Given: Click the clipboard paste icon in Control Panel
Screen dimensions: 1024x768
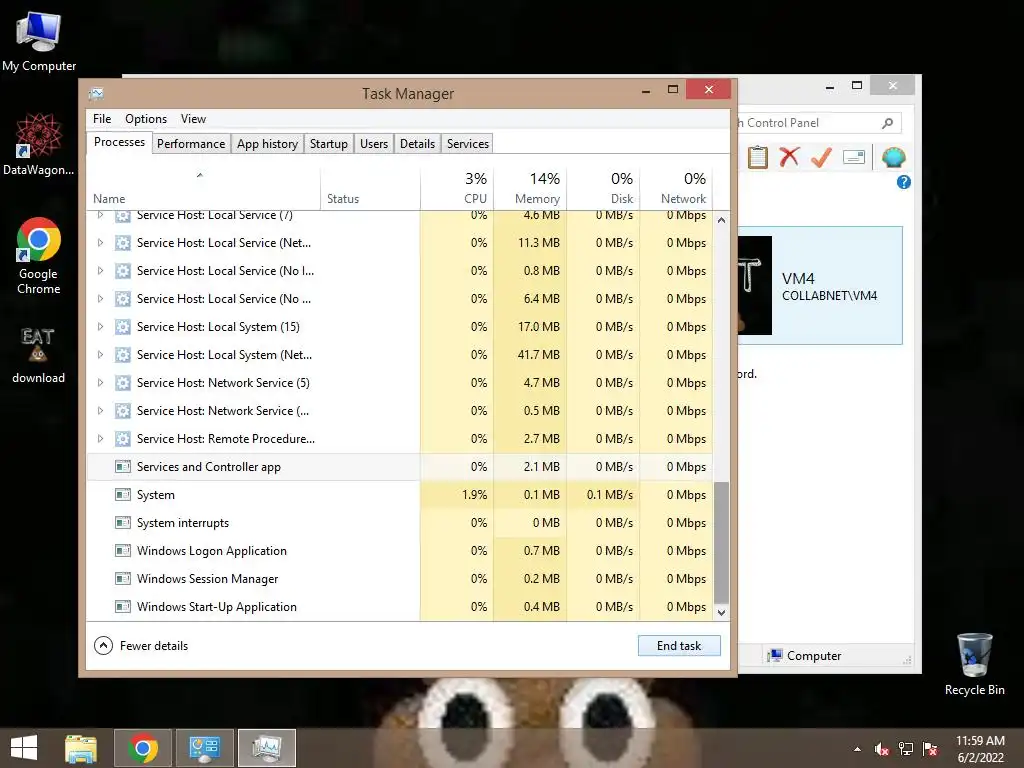Looking at the screenshot, I should 758,157.
